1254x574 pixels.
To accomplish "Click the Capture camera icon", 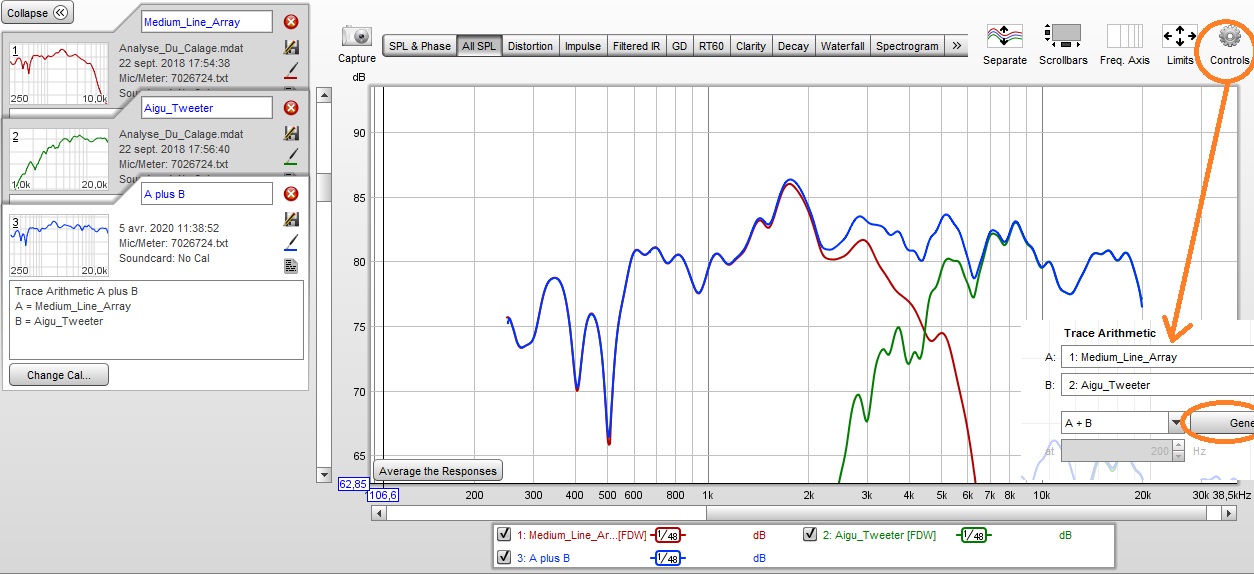I will pos(357,36).
